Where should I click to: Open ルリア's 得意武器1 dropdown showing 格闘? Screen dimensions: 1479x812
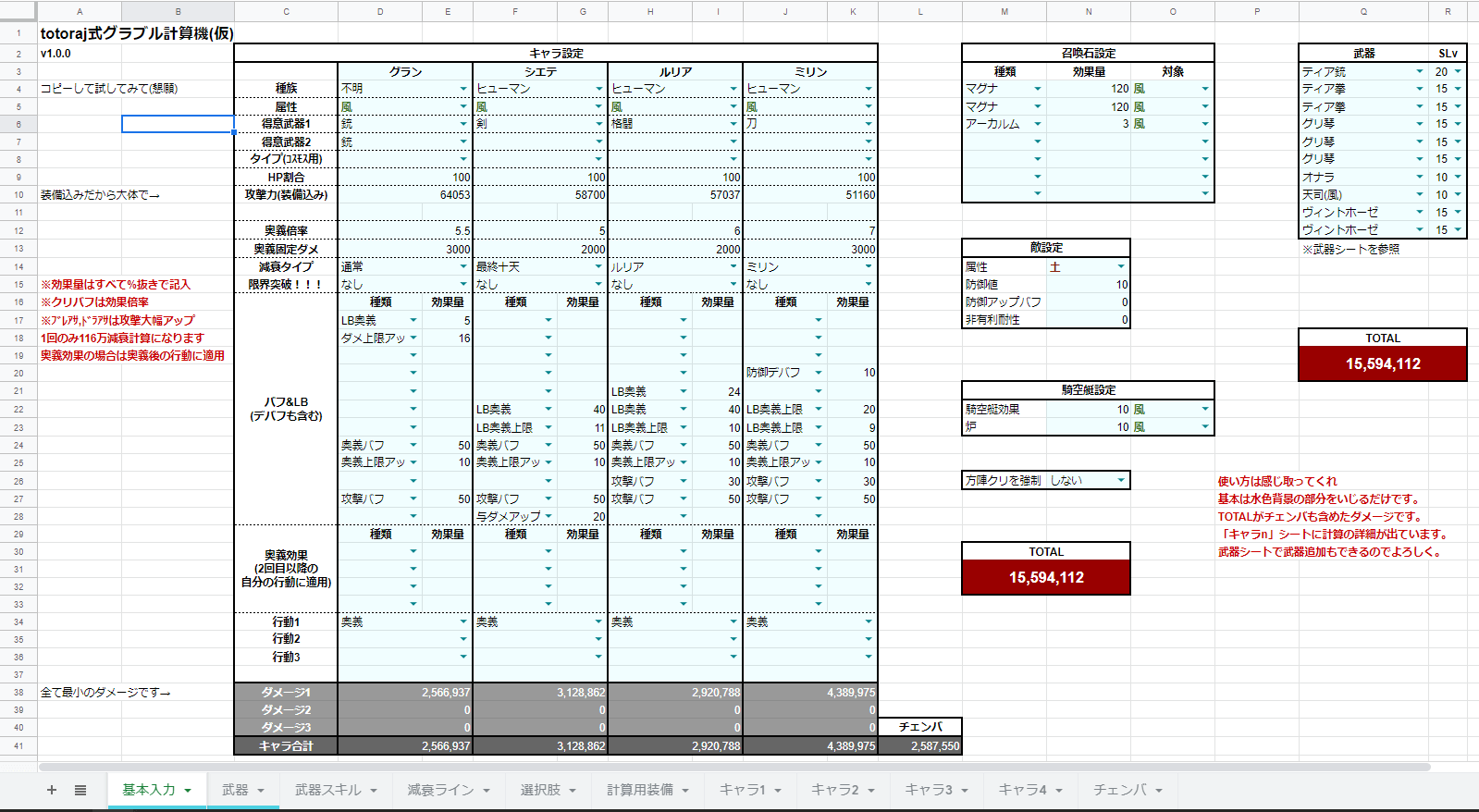tap(733, 124)
